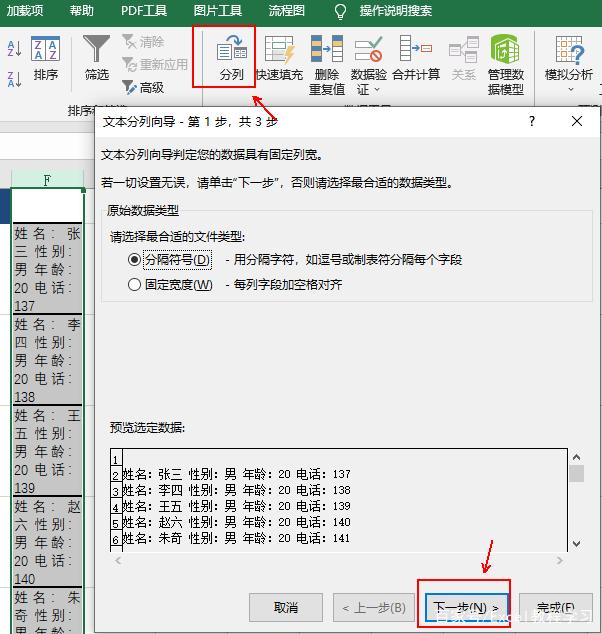
Task: Open the 加载项 ribbon tab
Action: pos(25,11)
